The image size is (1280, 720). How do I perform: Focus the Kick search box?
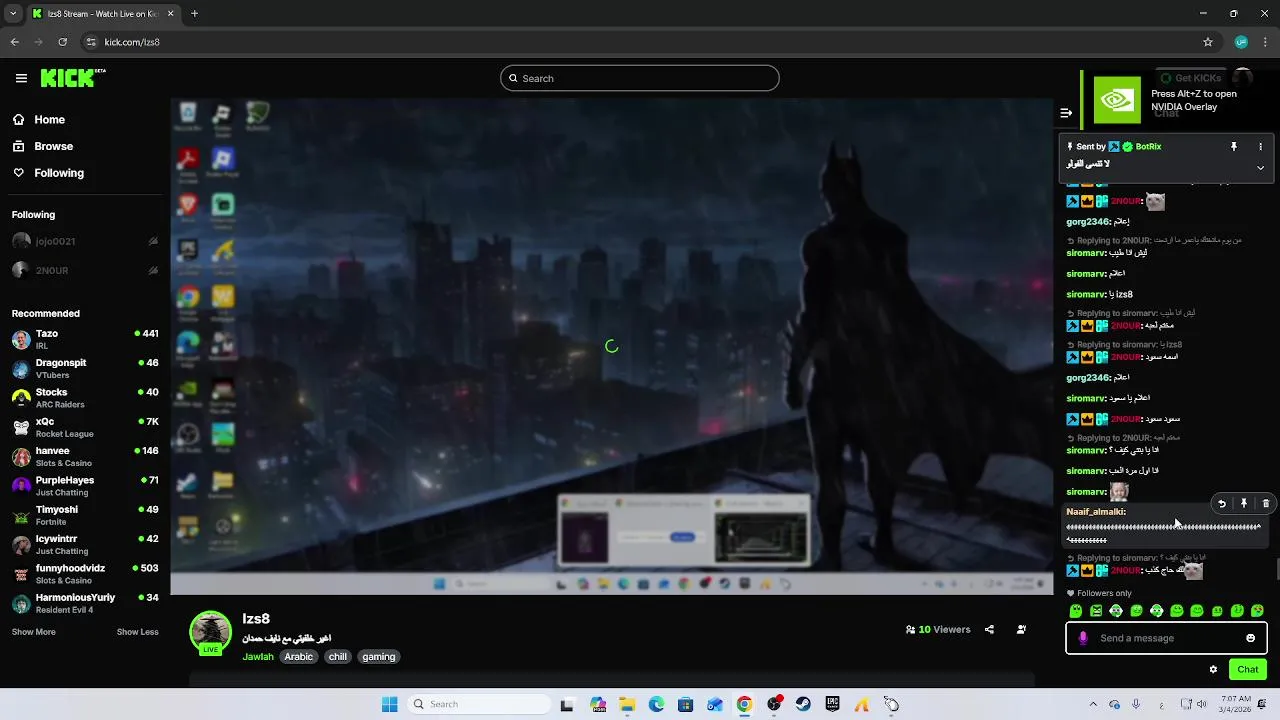pyautogui.click(x=640, y=78)
